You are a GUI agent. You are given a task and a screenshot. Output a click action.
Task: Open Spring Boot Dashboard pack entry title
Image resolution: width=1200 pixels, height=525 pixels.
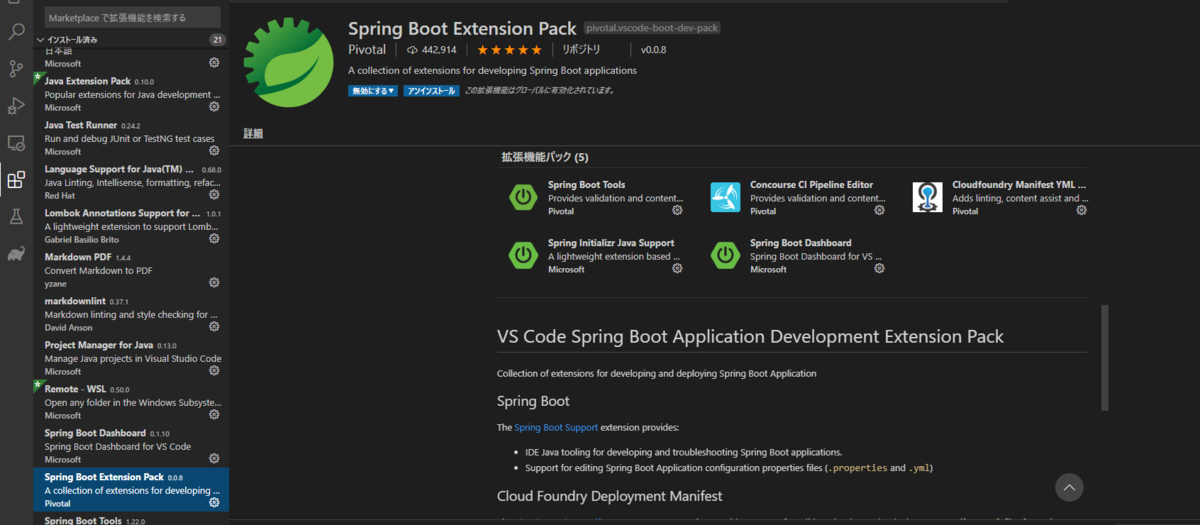pos(800,243)
